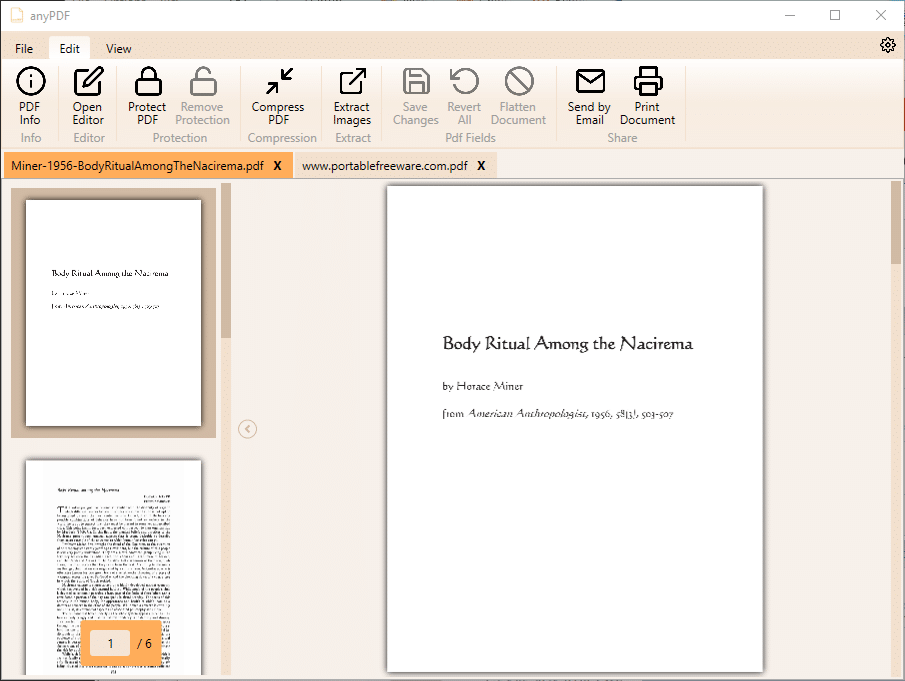Screen dimensions: 905x681
Task: Open settings via the gear icon
Action: [887, 46]
